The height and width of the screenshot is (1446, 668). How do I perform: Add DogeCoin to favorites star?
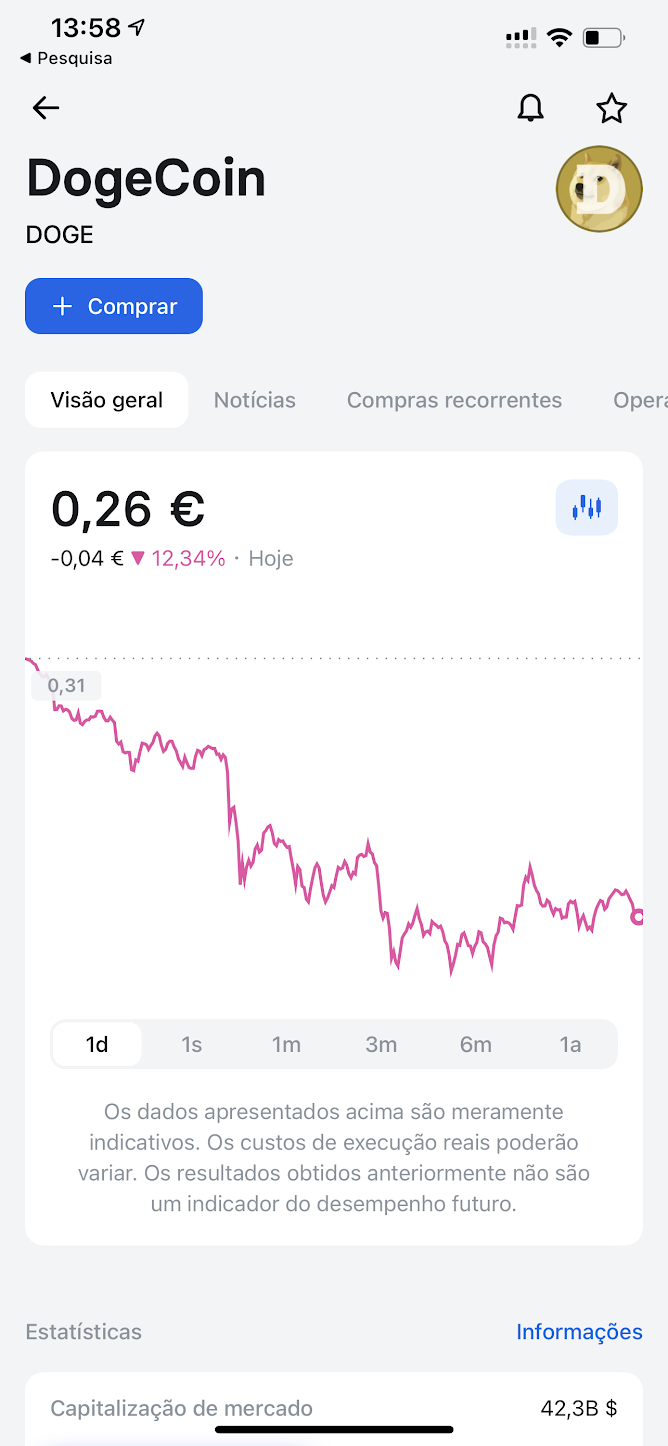pos(611,108)
